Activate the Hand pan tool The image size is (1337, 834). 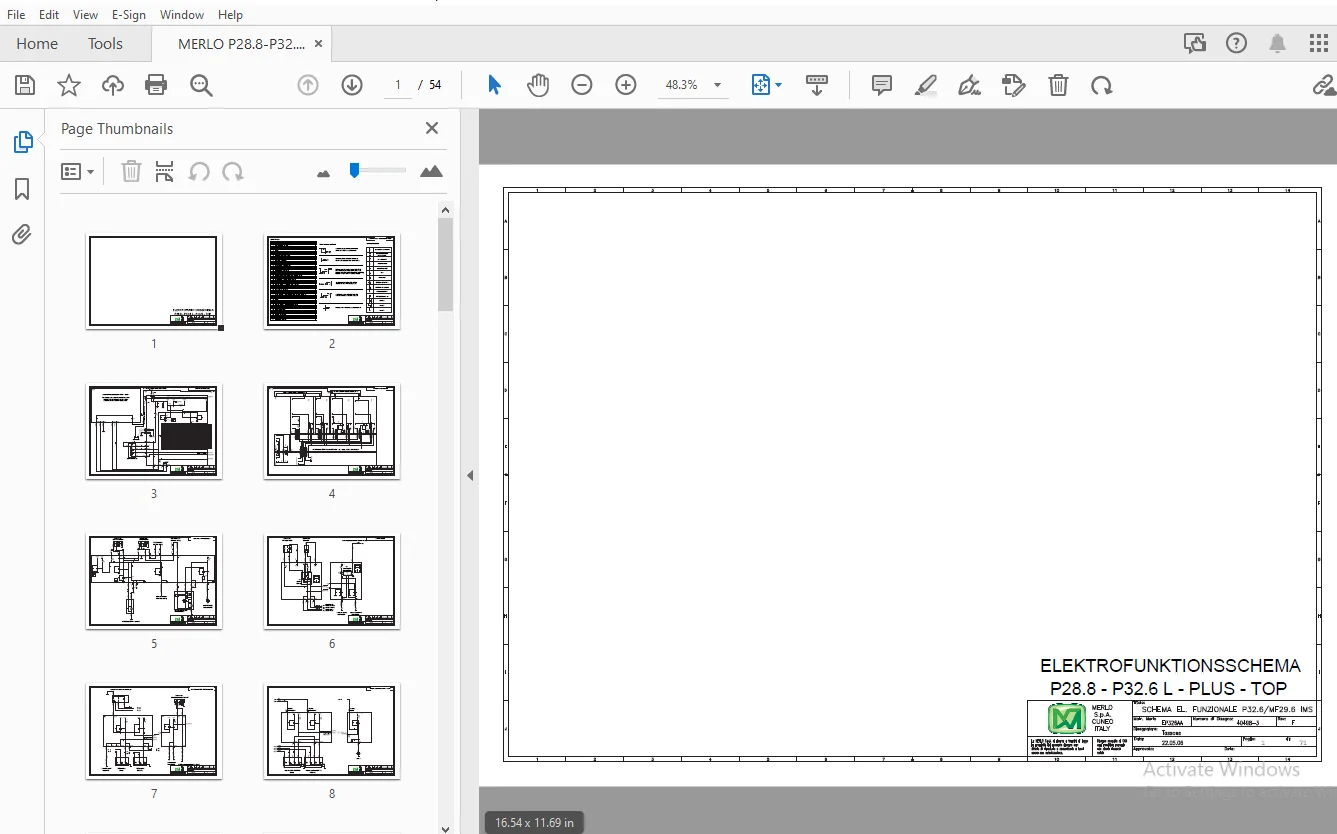pos(538,85)
